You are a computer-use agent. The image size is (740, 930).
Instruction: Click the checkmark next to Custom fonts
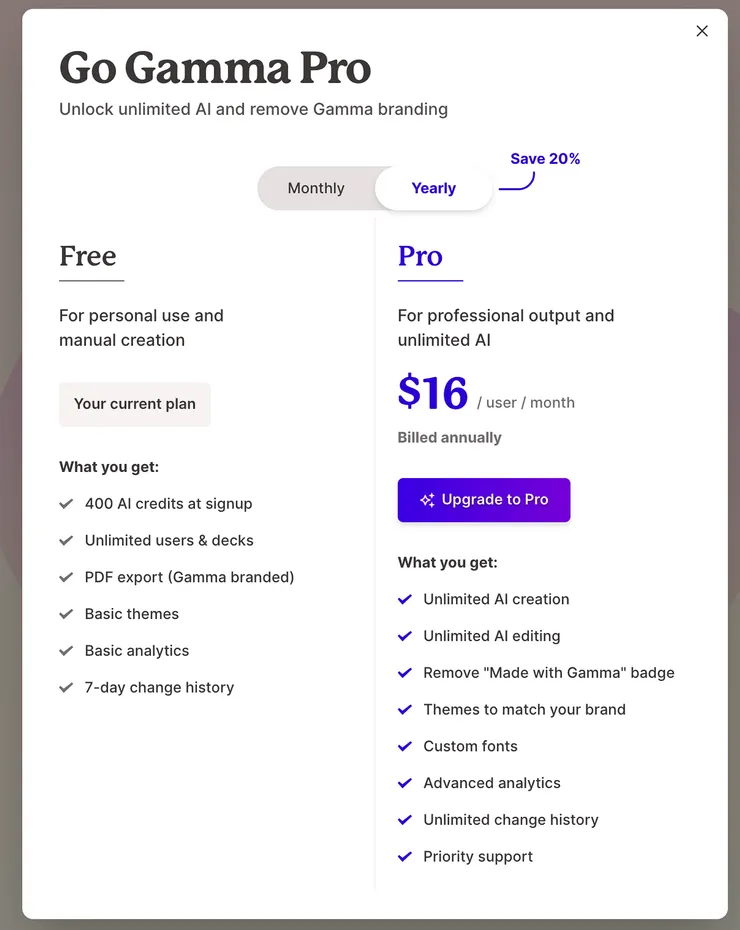[405, 746]
